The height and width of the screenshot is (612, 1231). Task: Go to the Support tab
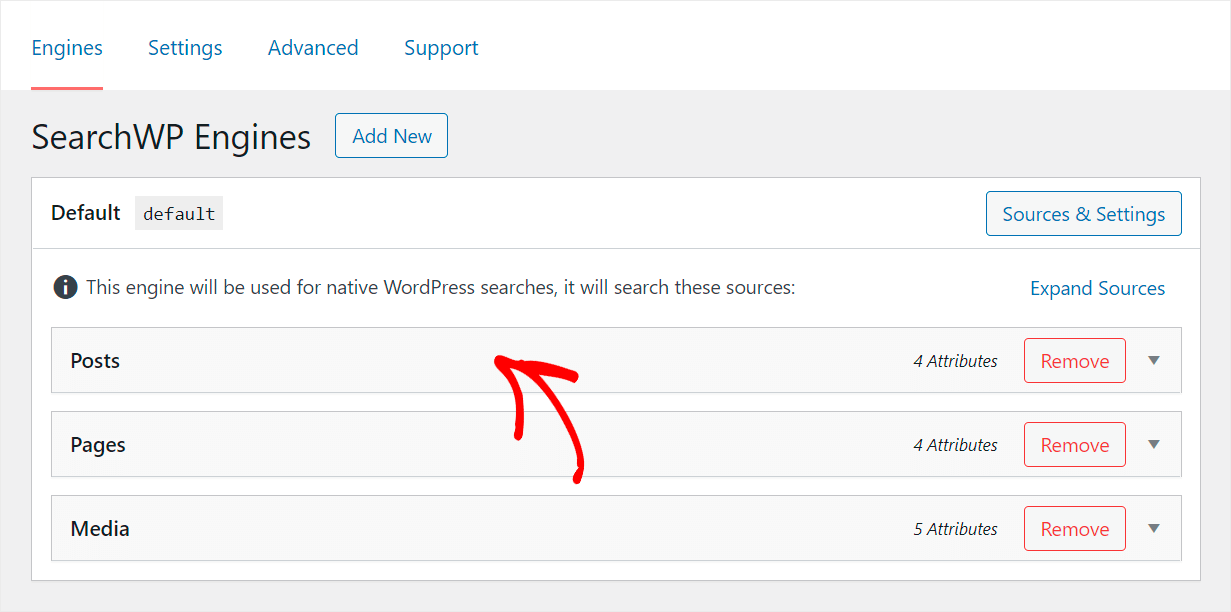pyautogui.click(x=441, y=48)
